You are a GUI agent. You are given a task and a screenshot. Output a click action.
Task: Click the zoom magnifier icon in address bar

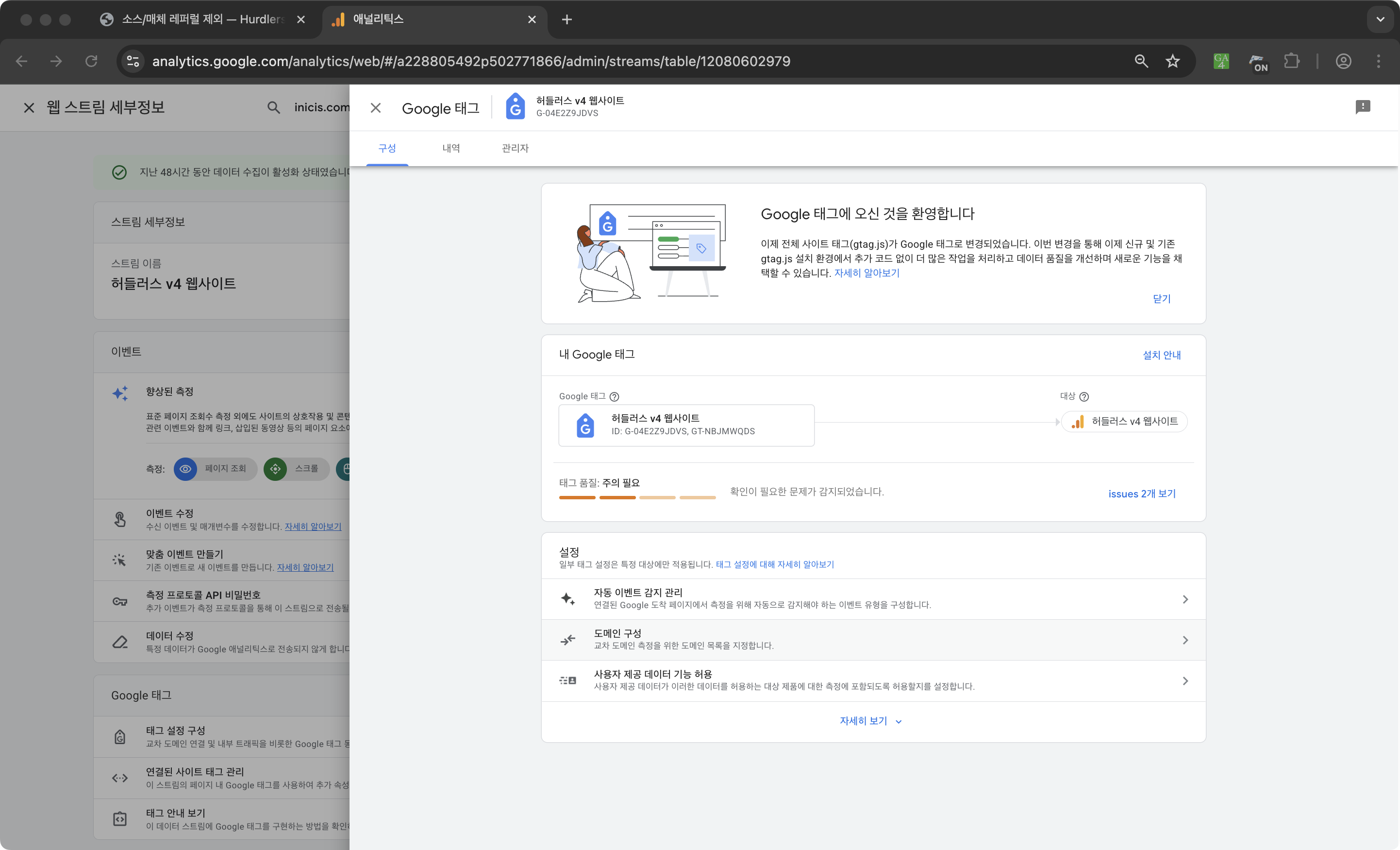pos(1141,61)
